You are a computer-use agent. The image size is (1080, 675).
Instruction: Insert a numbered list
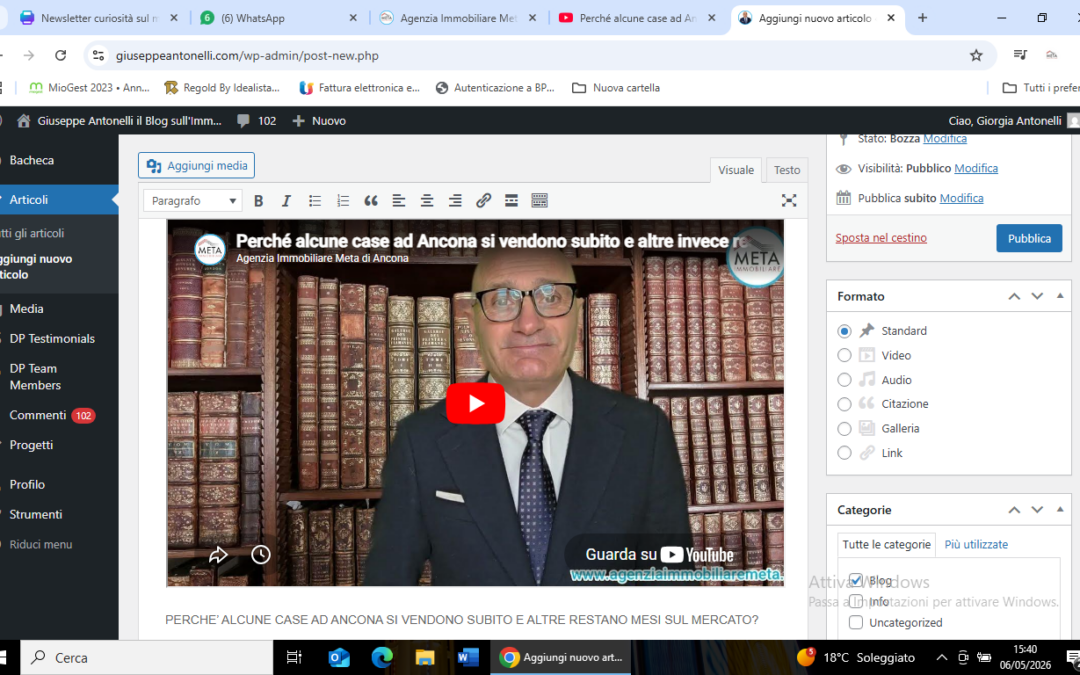click(x=343, y=200)
